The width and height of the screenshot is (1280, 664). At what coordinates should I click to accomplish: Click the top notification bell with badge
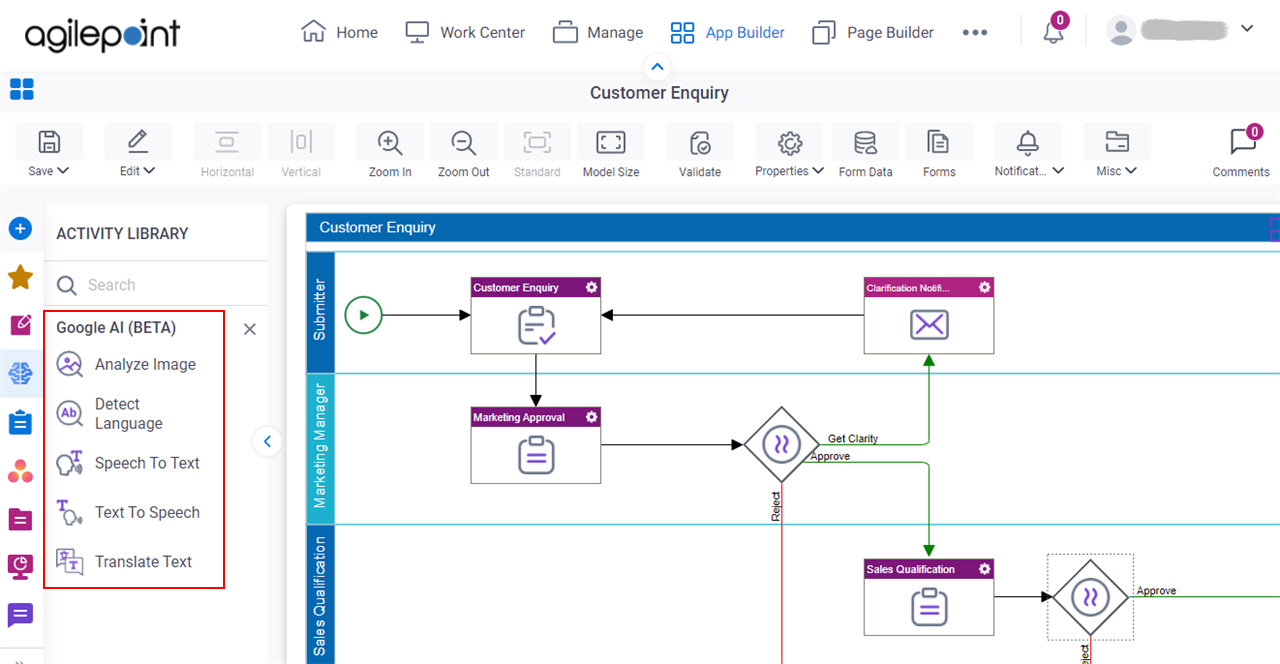pyautogui.click(x=1054, y=31)
